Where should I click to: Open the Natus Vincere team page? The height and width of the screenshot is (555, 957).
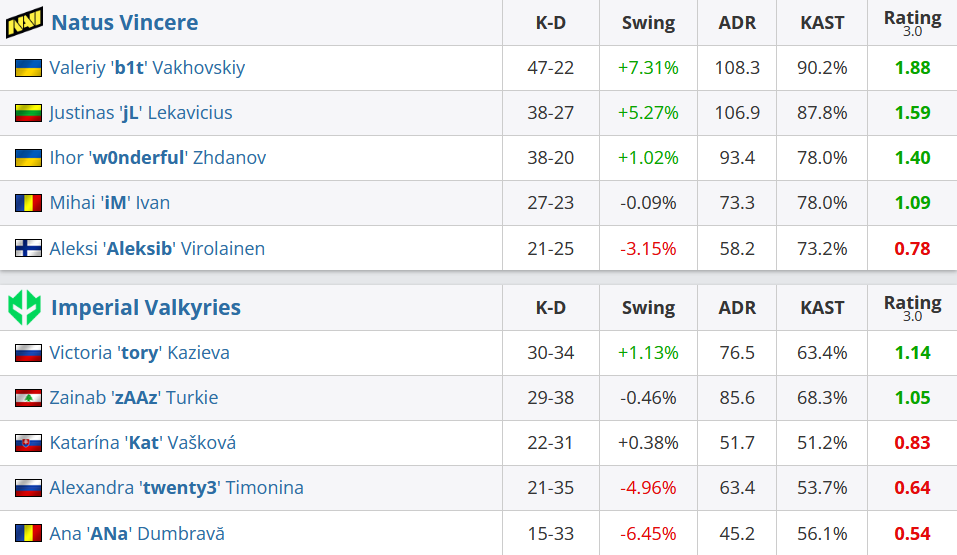tap(125, 23)
